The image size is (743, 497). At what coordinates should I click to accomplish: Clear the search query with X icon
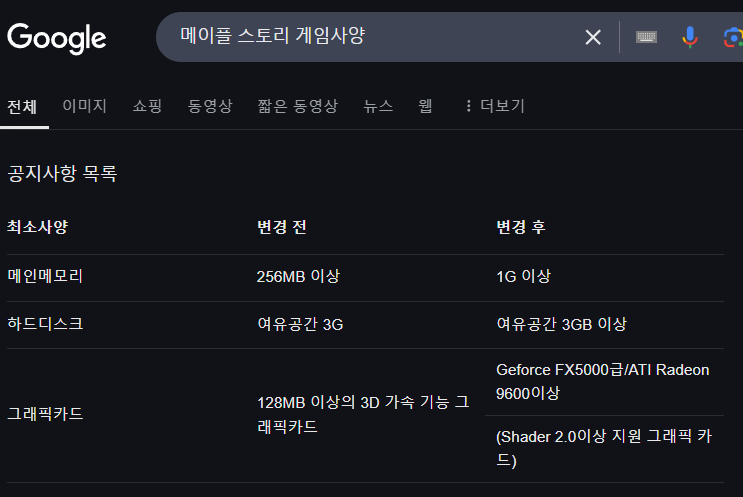pos(593,37)
